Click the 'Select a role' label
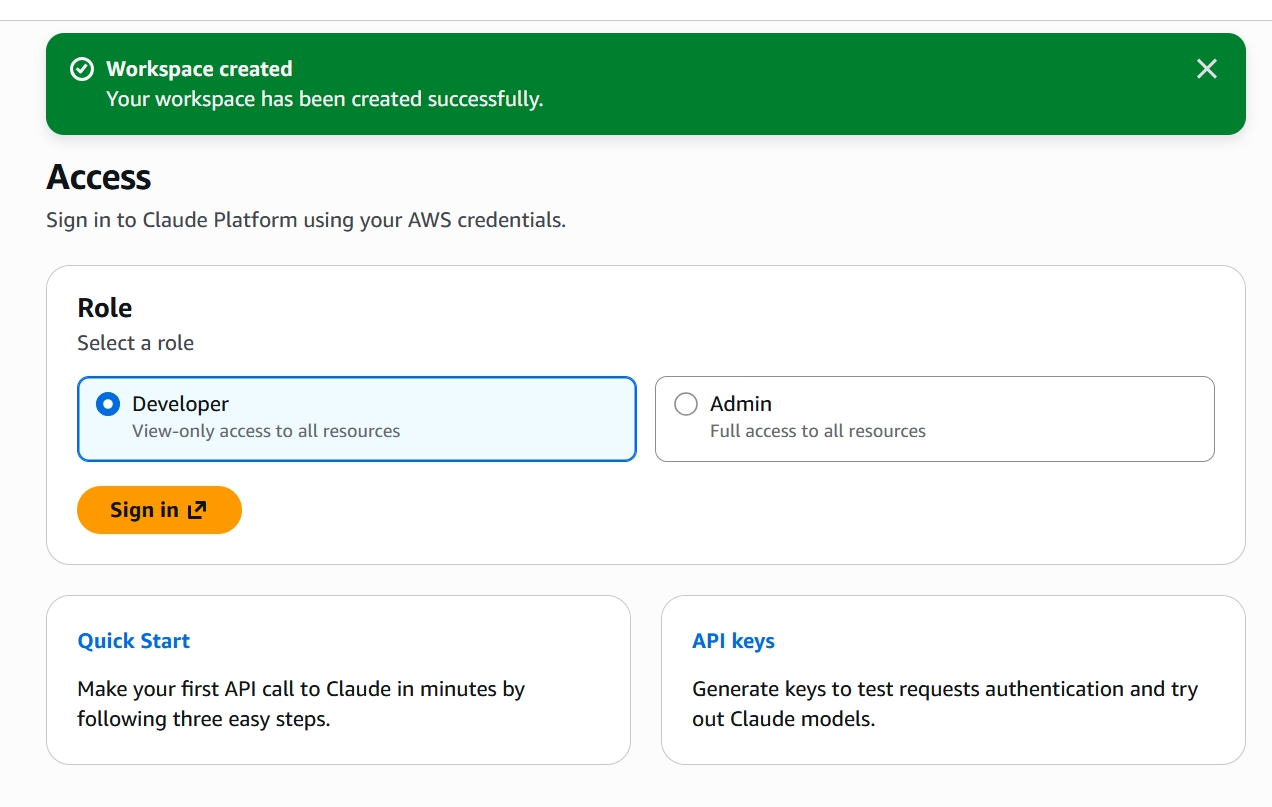The height and width of the screenshot is (807, 1272). (x=136, y=343)
